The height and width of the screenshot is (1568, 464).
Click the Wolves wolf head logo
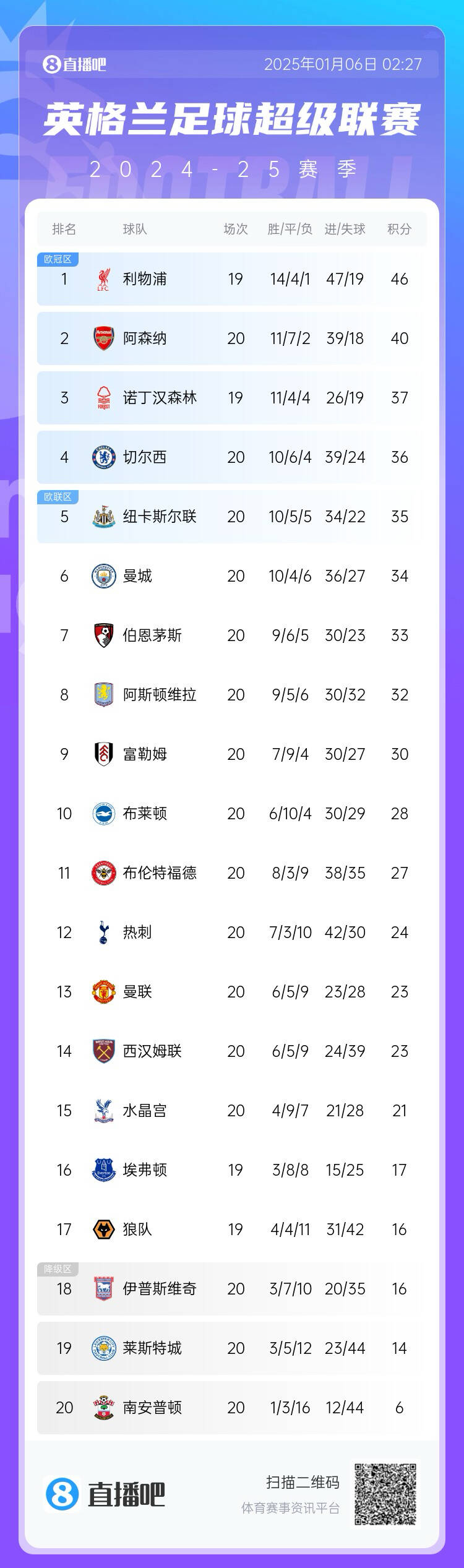[x=103, y=1230]
